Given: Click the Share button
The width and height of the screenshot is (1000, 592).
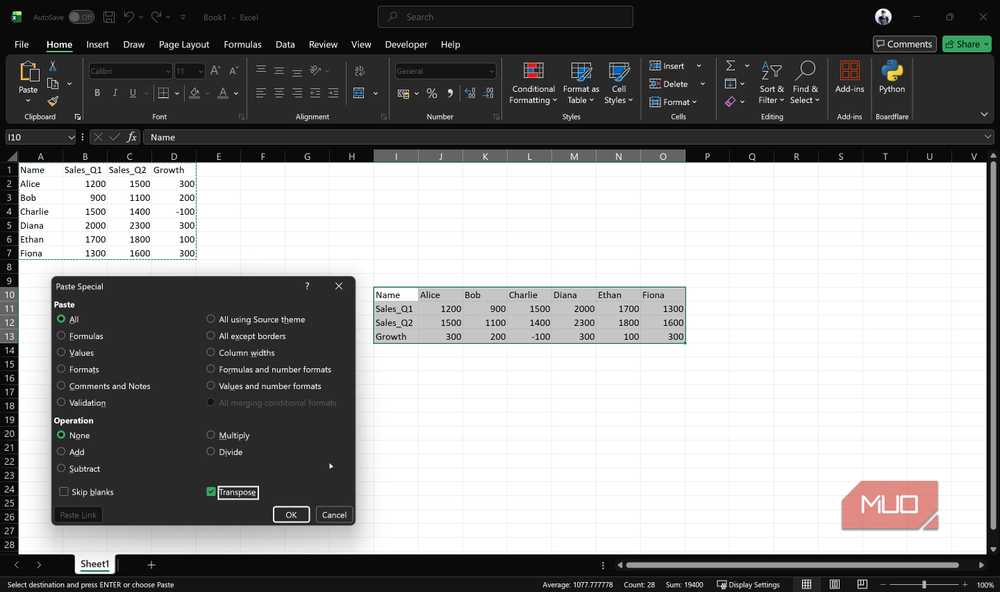Looking at the screenshot, I should (x=967, y=44).
